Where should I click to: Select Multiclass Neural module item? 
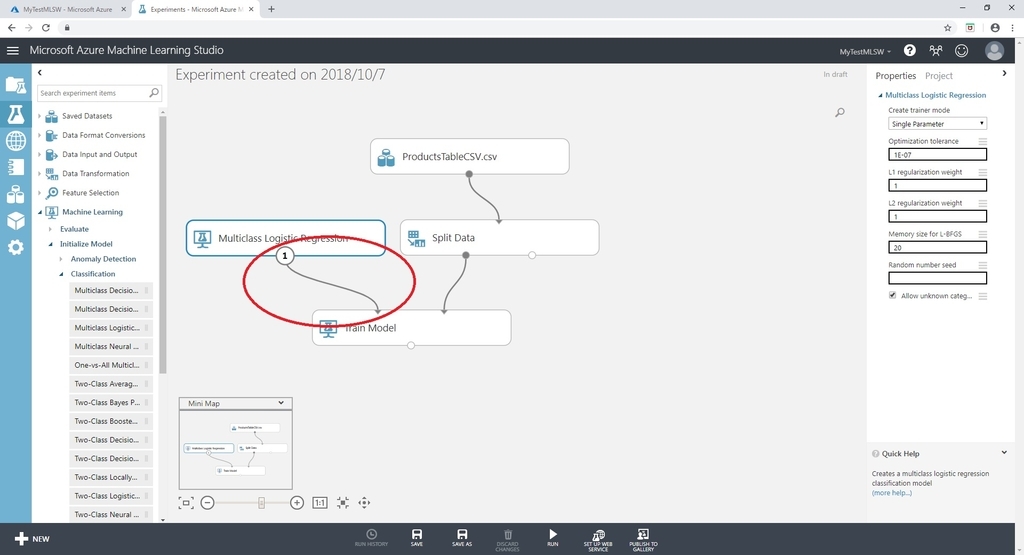click(110, 346)
